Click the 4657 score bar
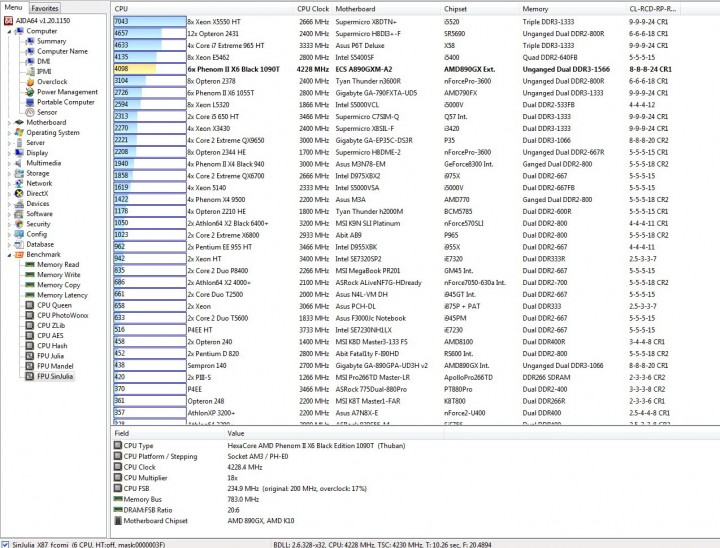The width and height of the screenshot is (720, 548). [150, 33]
